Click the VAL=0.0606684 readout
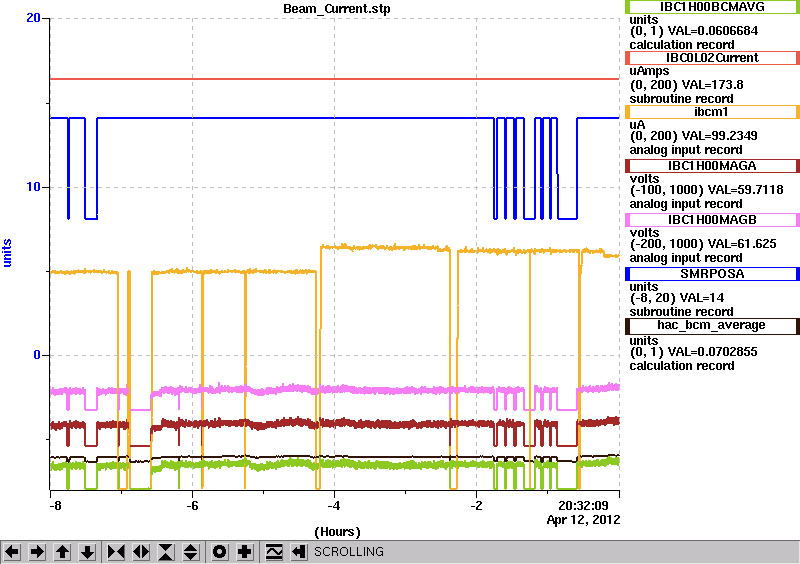800x564 pixels. click(x=713, y=31)
